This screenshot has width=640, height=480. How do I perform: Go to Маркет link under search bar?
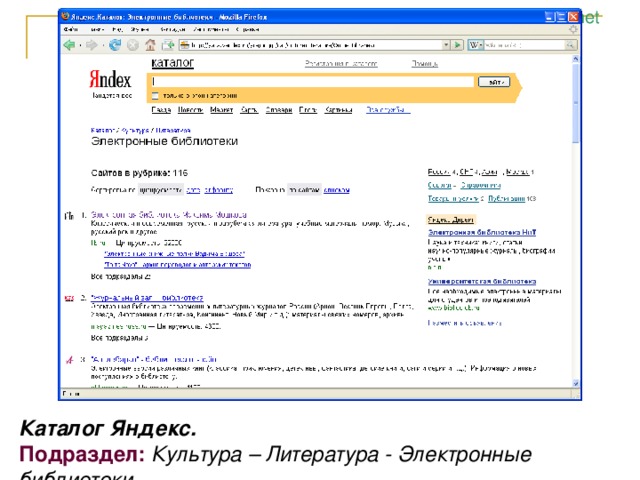point(221,110)
